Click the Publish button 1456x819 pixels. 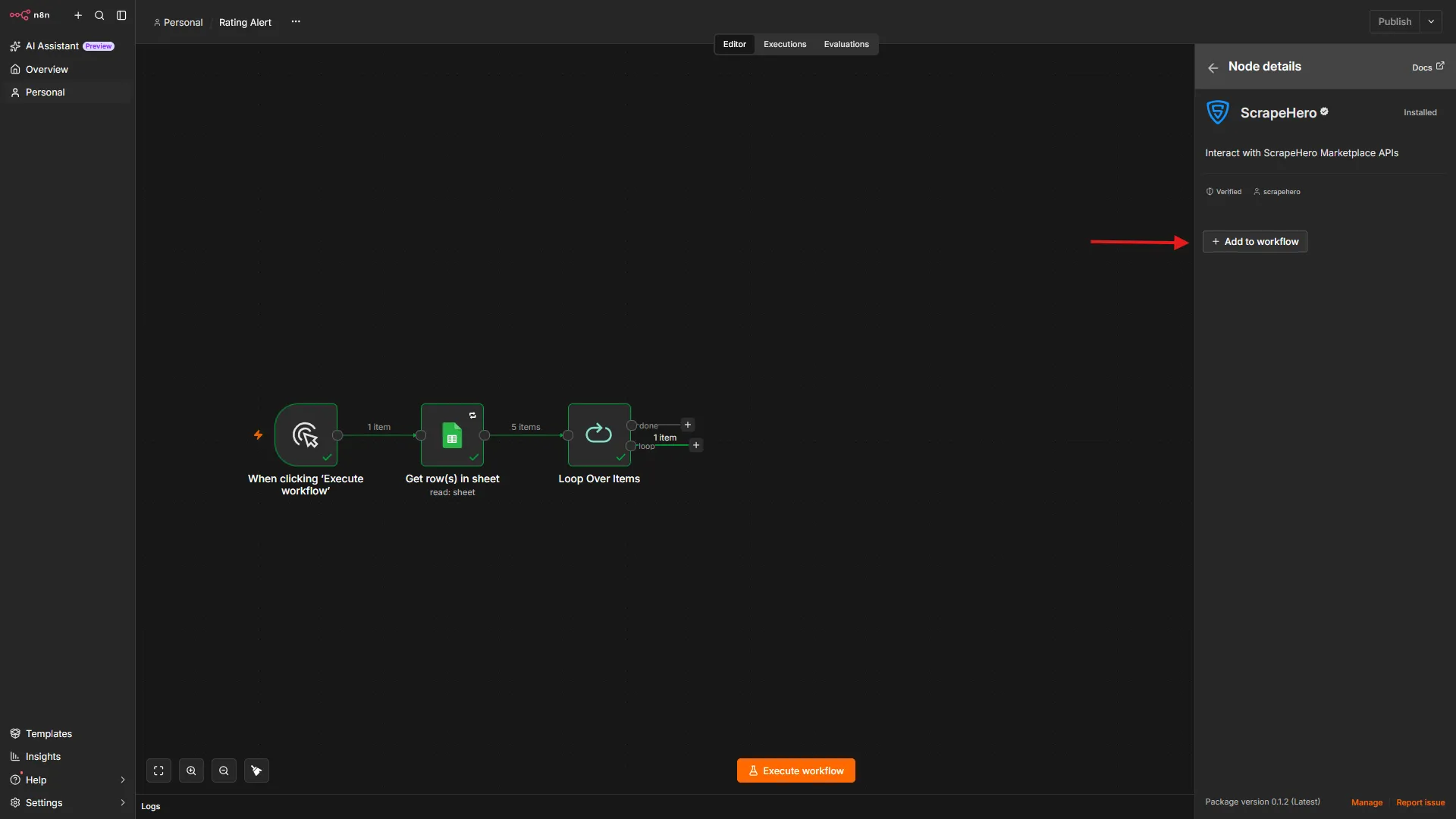(1395, 22)
